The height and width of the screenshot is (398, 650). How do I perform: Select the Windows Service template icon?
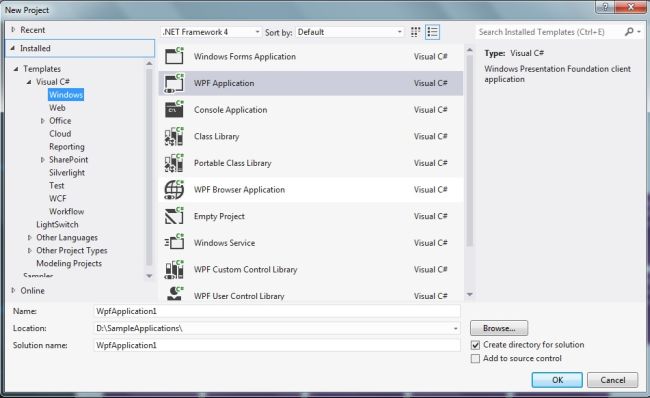tap(174, 243)
